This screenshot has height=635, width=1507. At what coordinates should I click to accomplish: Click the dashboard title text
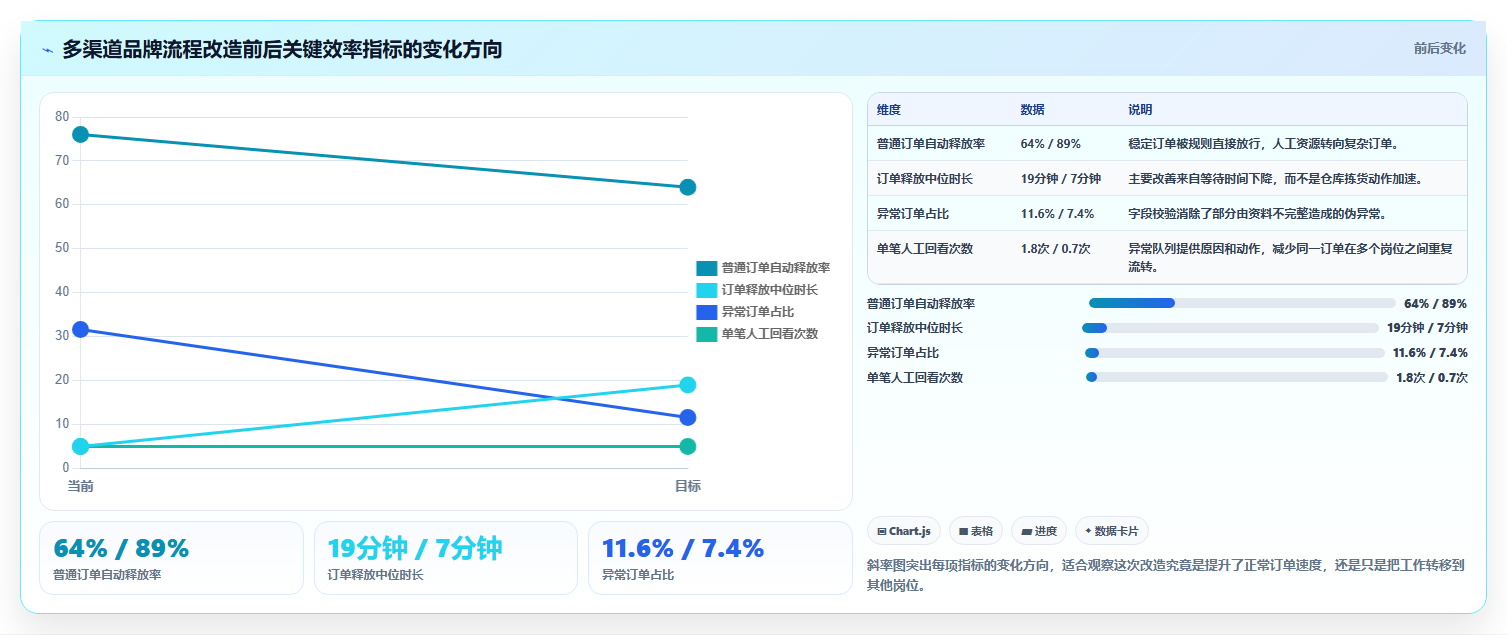(282, 49)
